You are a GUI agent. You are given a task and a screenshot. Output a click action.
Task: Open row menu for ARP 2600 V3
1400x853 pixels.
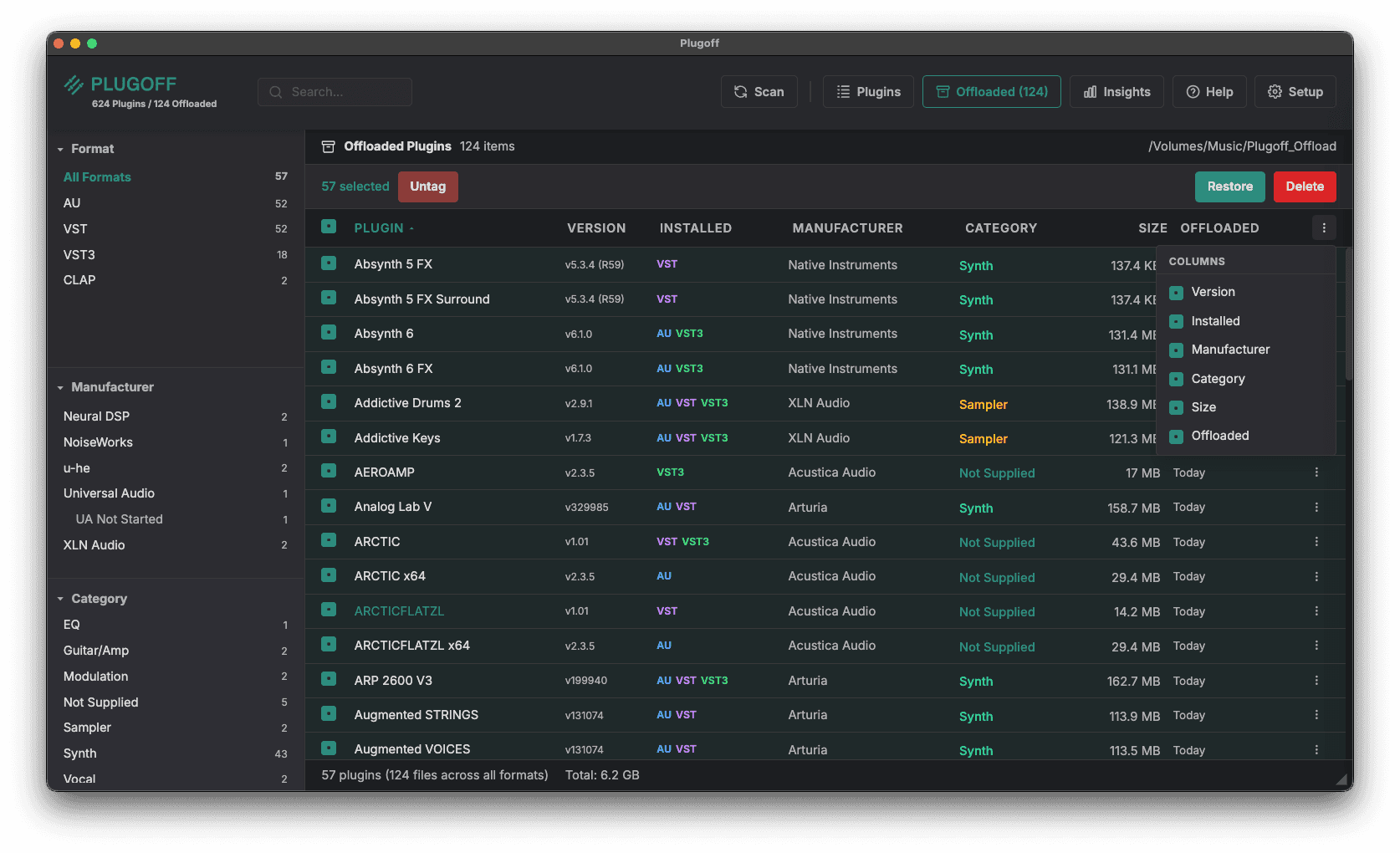(1316, 681)
